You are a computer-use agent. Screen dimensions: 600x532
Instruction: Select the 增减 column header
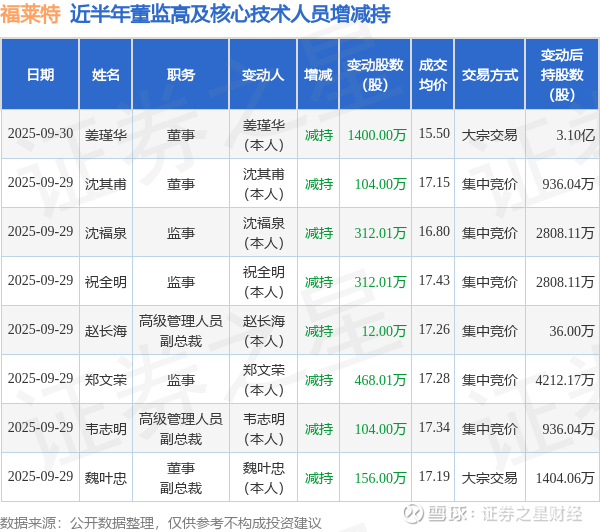tap(318, 75)
